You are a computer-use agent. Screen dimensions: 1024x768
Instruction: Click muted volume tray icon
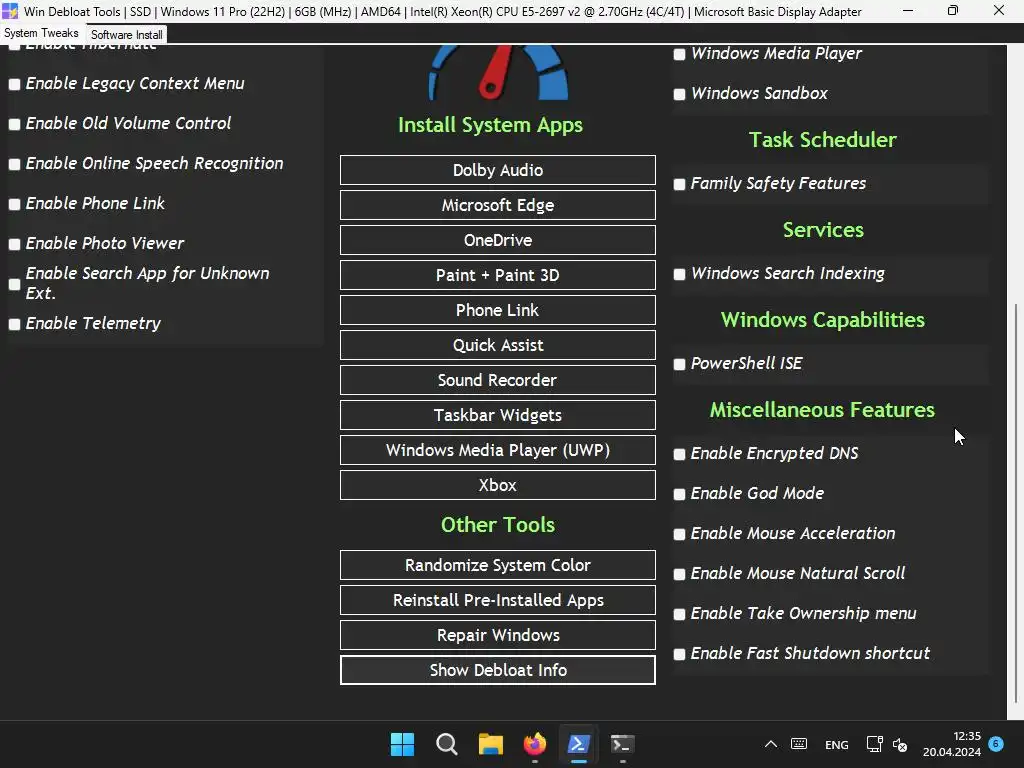pos(900,744)
